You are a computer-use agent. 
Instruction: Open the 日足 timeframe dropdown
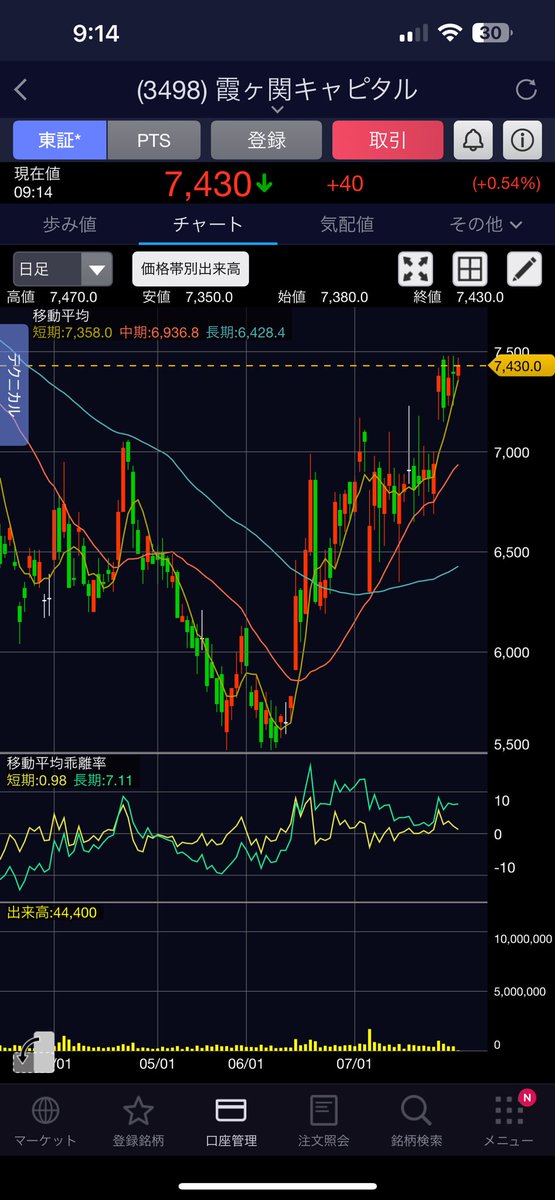tap(62, 269)
